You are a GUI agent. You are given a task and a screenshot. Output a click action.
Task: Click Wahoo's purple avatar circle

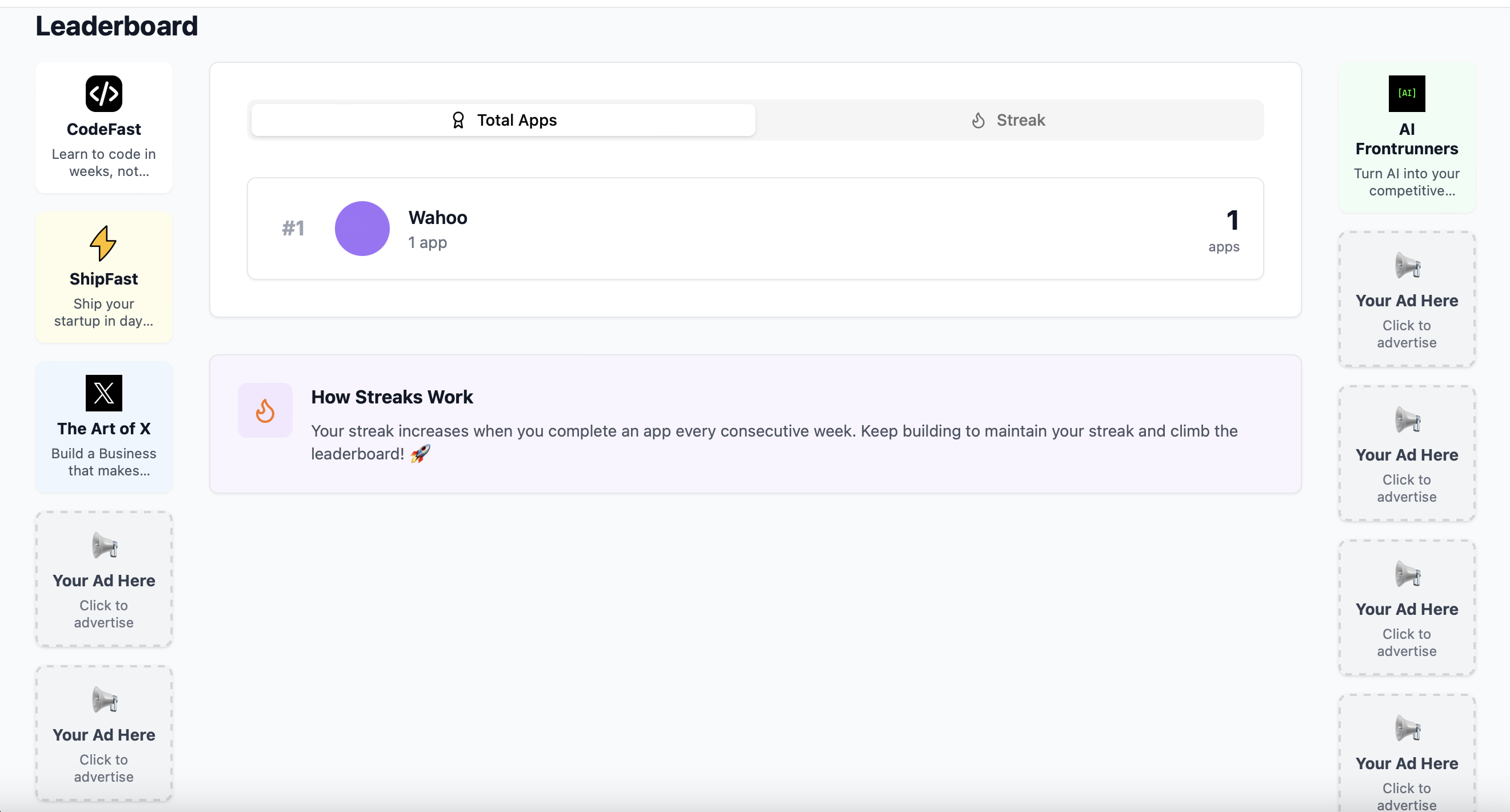(362, 229)
